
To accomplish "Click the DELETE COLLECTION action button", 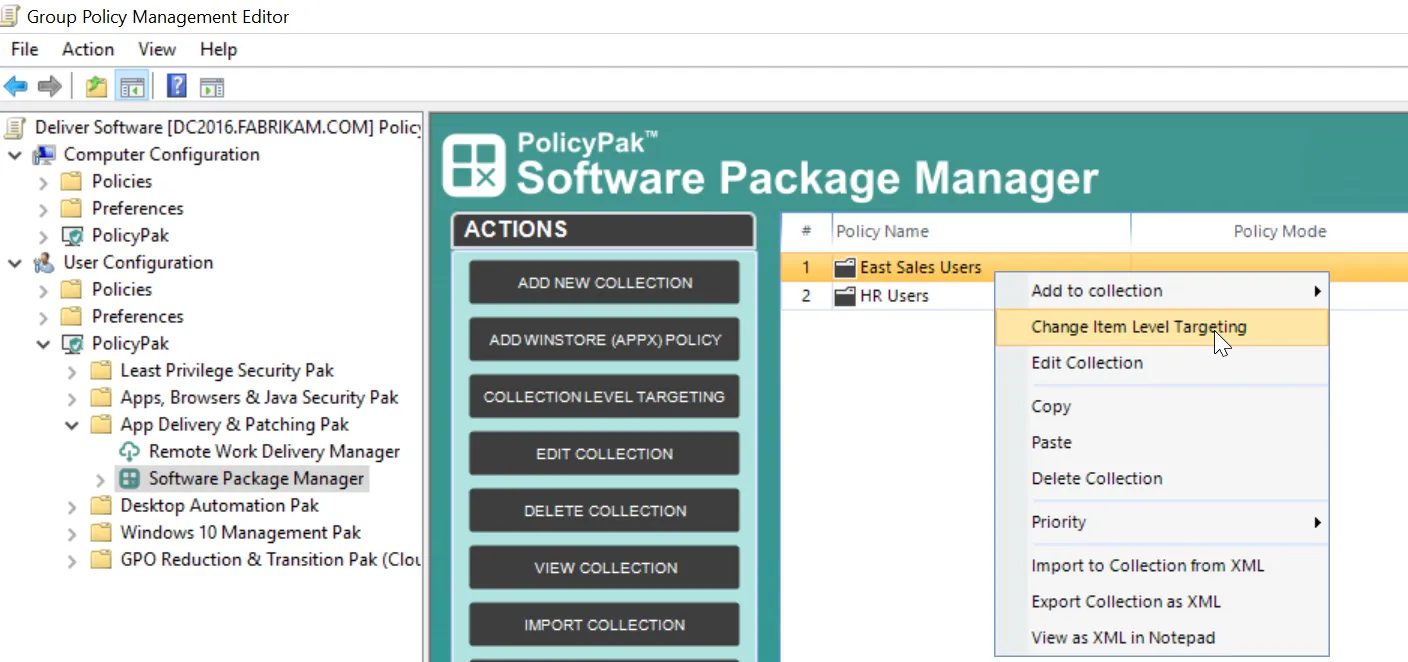I will pos(605,511).
